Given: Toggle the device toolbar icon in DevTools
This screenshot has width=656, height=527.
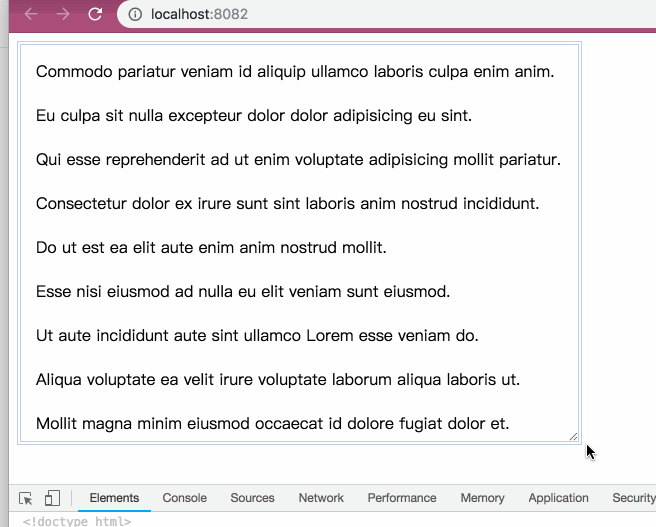Looking at the screenshot, I should (52, 498).
